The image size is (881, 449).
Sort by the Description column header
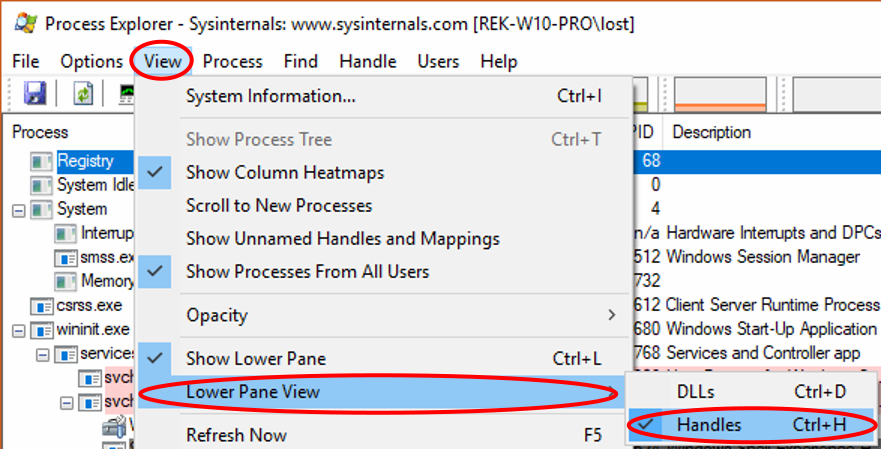(711, 132)
